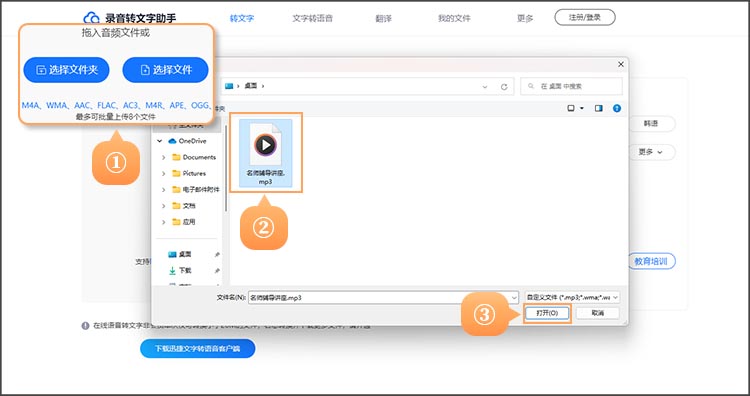Select the 名师辅导讲座.mp3 file thumbnail
This screenshot has width=750, height=396.
point(266,153)
